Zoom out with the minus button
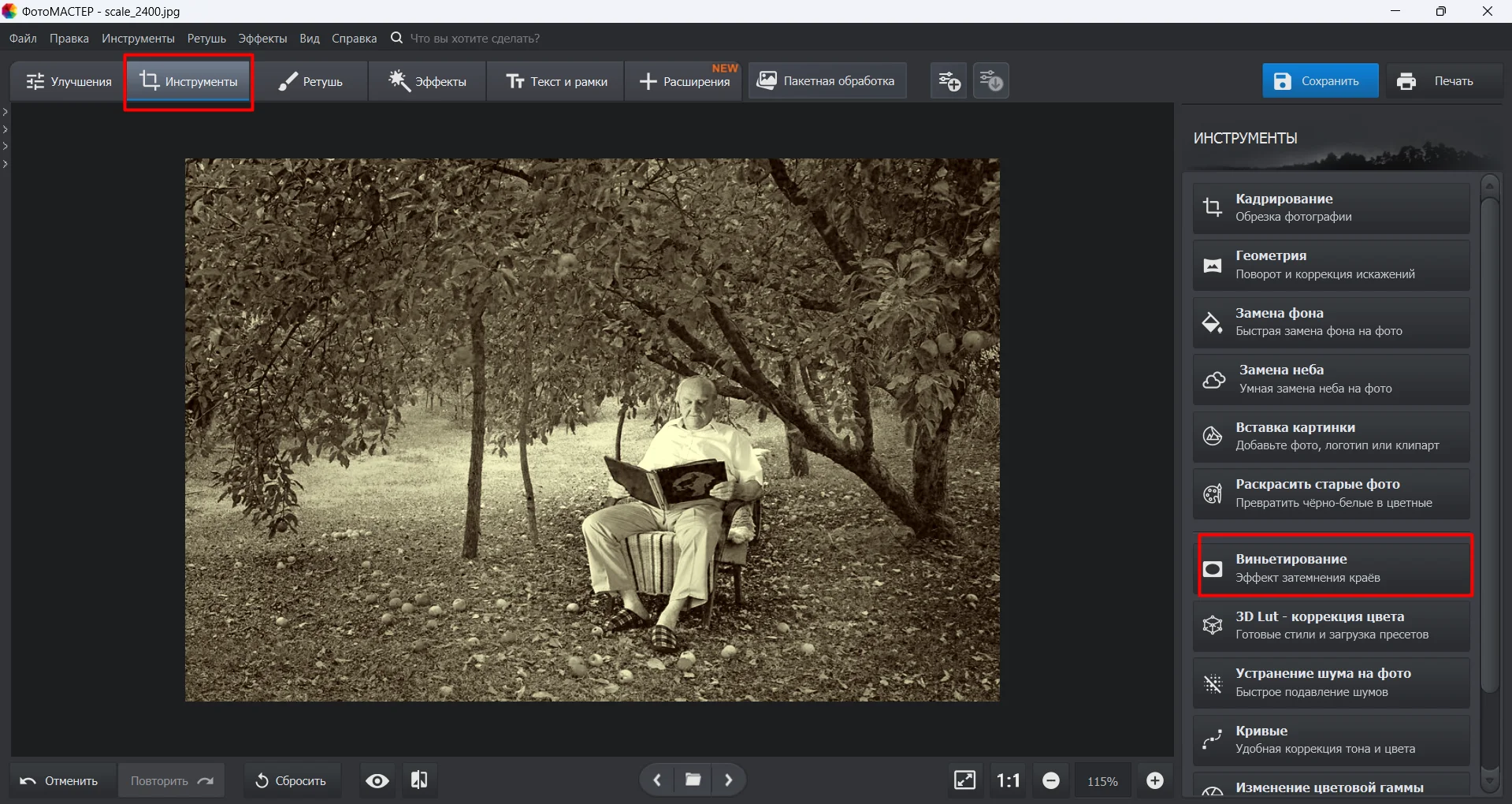The width and height of the screenshot is (1512, 804). (1051, 780)
